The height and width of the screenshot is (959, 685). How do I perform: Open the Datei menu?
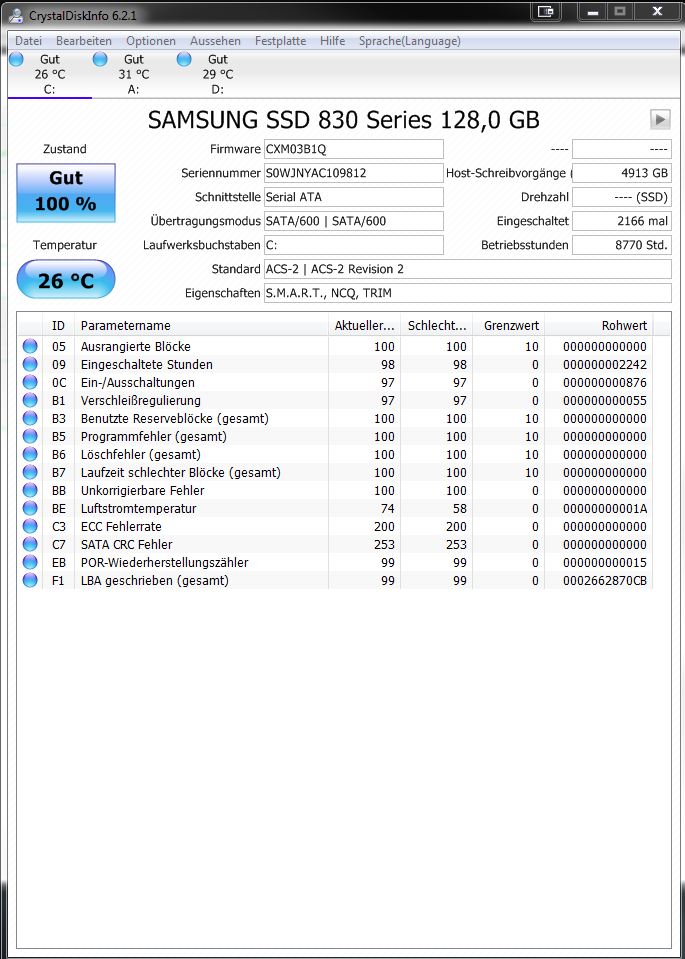click(x=28, y=41)
